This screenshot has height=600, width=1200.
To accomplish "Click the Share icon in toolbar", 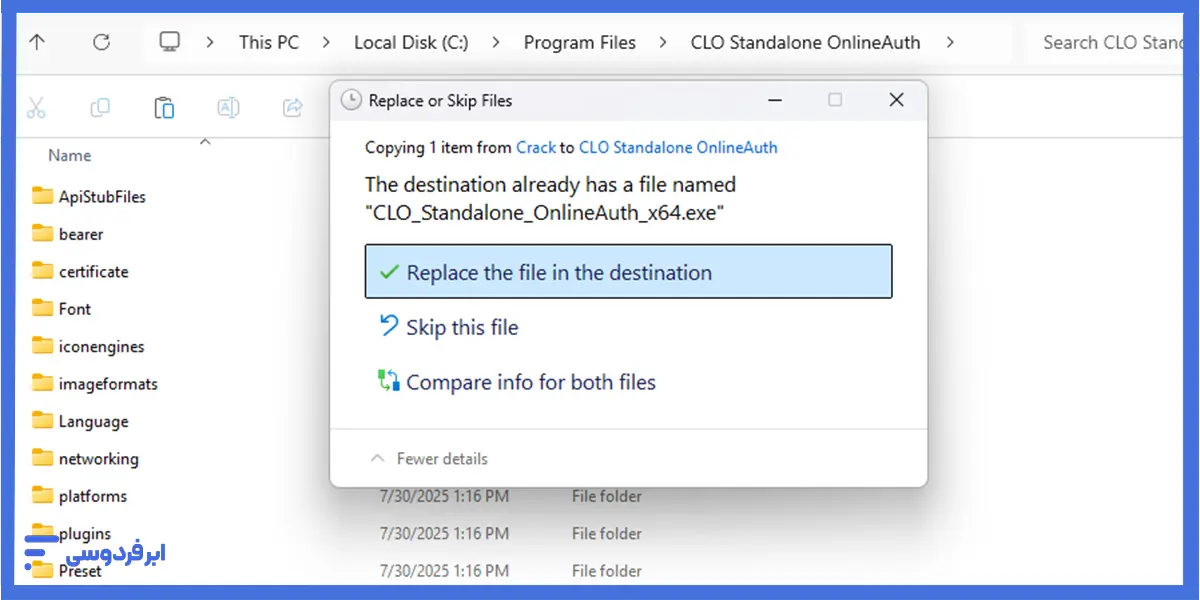I will (x=293, y=107).
